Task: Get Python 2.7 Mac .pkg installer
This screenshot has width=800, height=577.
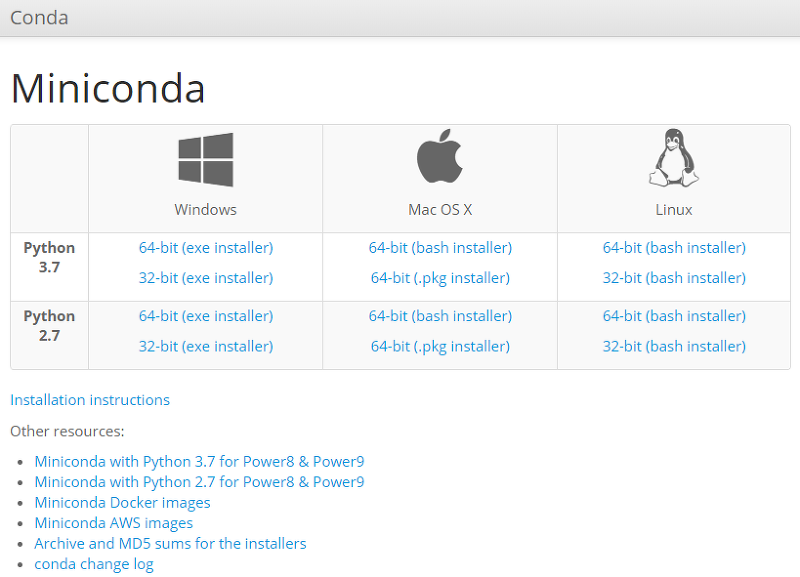Action: 440,346
